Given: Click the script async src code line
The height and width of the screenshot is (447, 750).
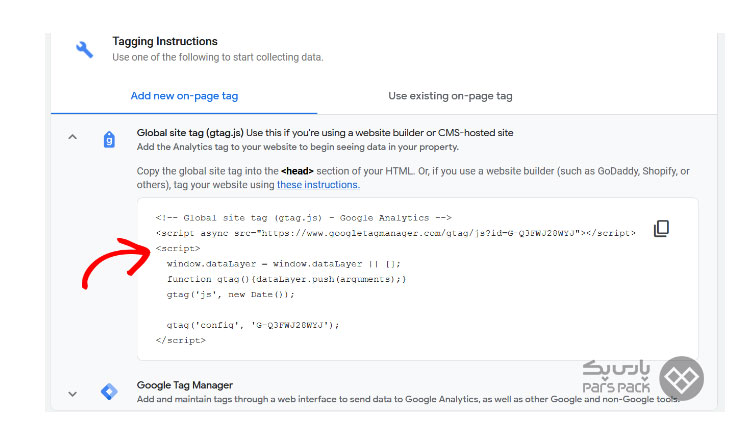Looking at the screenshot, I should pos(396,233).
